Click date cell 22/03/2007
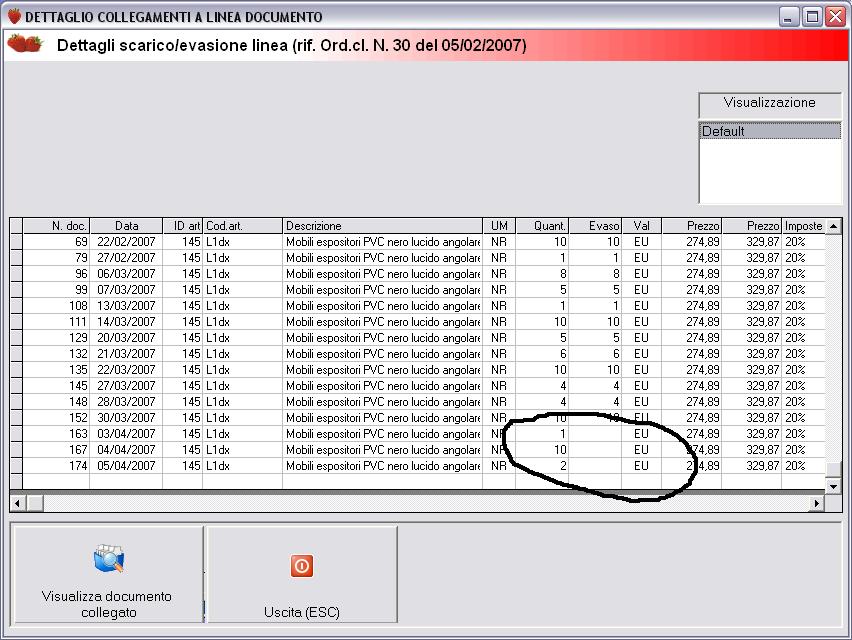Image resolution: width=852 pixels, height=640 pixels. (x=126, y=370)
